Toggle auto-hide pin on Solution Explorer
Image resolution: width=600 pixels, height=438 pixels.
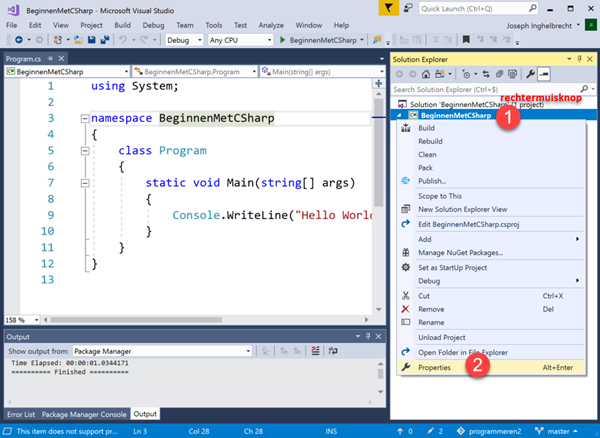pos(579,59)
